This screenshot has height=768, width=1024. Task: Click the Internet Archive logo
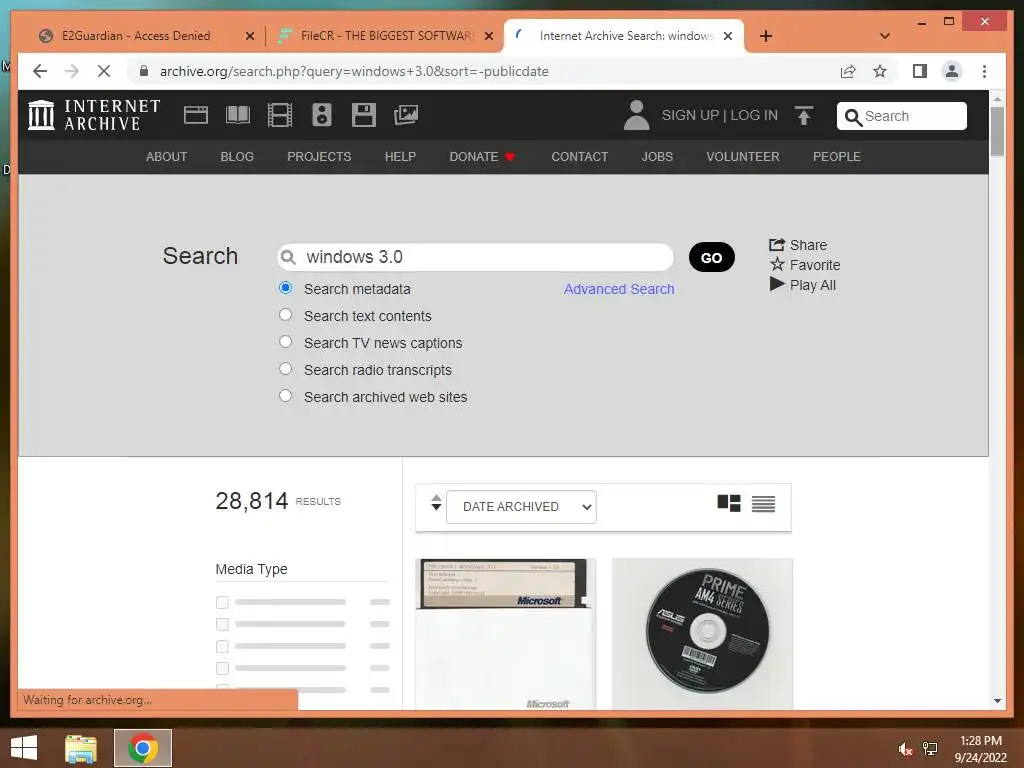[94, 115]
